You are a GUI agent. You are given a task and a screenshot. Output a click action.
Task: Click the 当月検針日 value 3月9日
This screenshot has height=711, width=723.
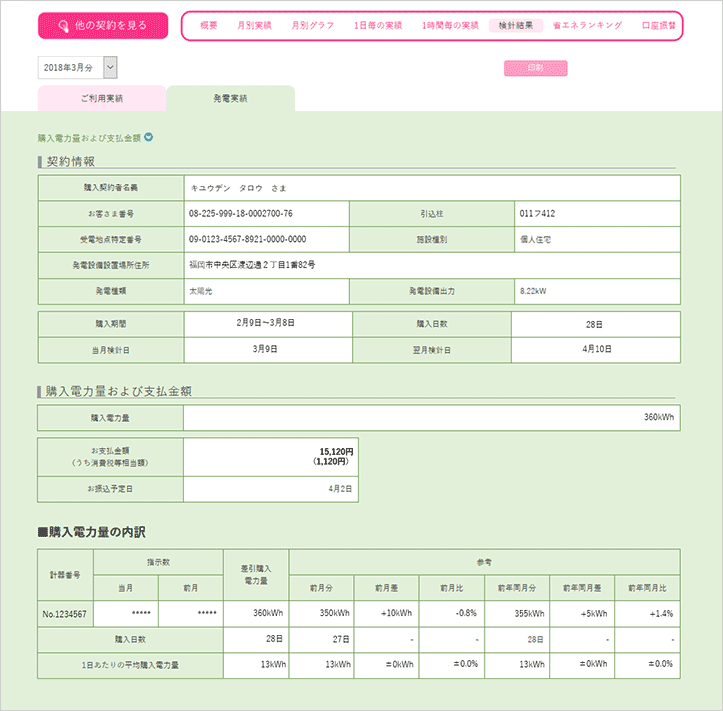click(x=265, y=349)
